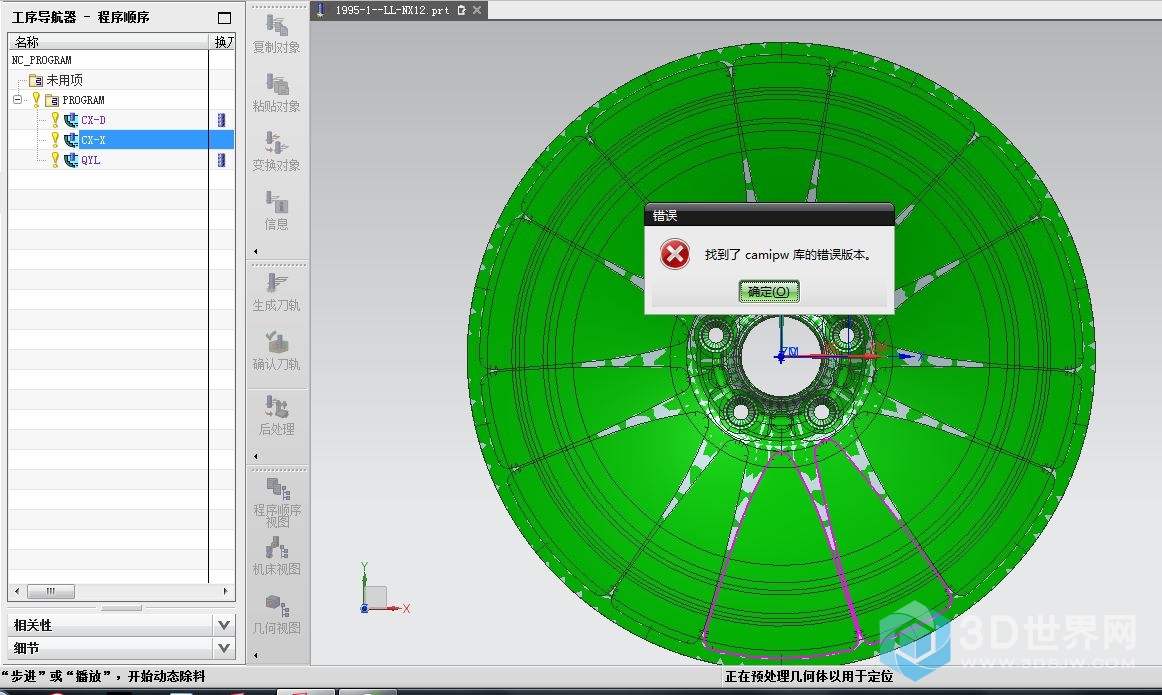Select the CX-X operation
The height and width of the screenshot is (695, 1162).
(93, 140)
